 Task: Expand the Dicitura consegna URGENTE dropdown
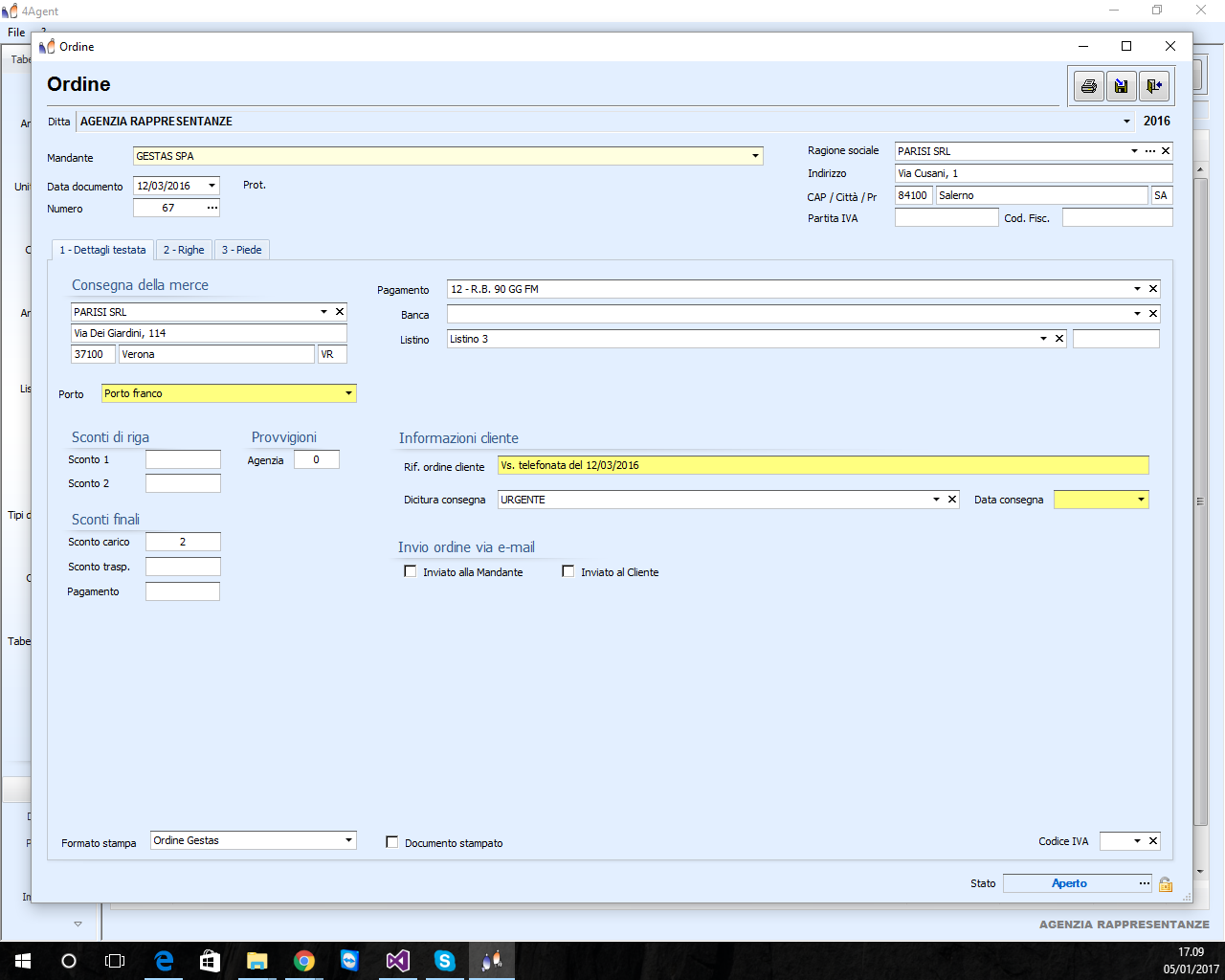click(x=936, y=500)
